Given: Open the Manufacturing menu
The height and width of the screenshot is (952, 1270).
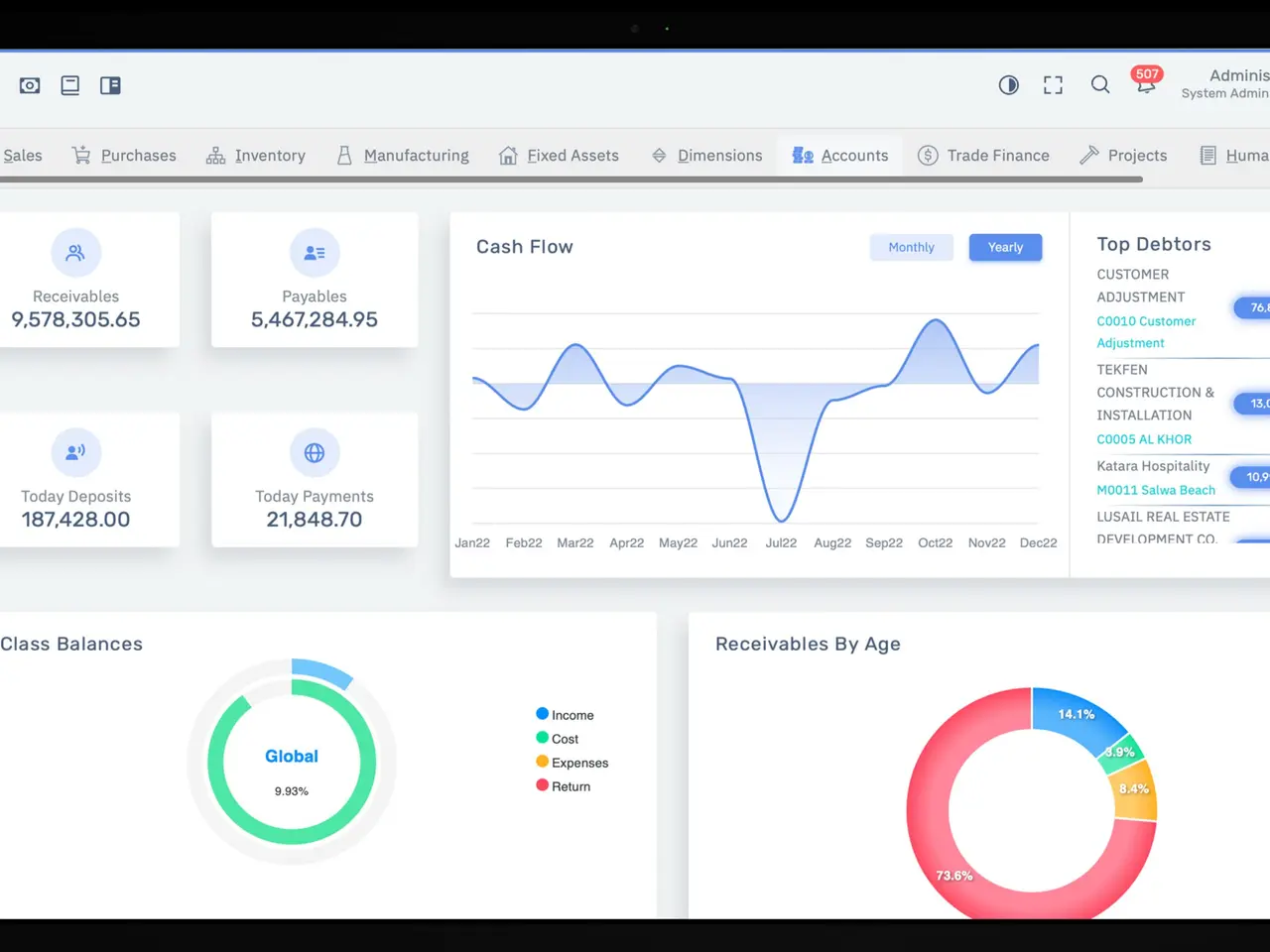Looking at the screenshot, I should (403, 156).
